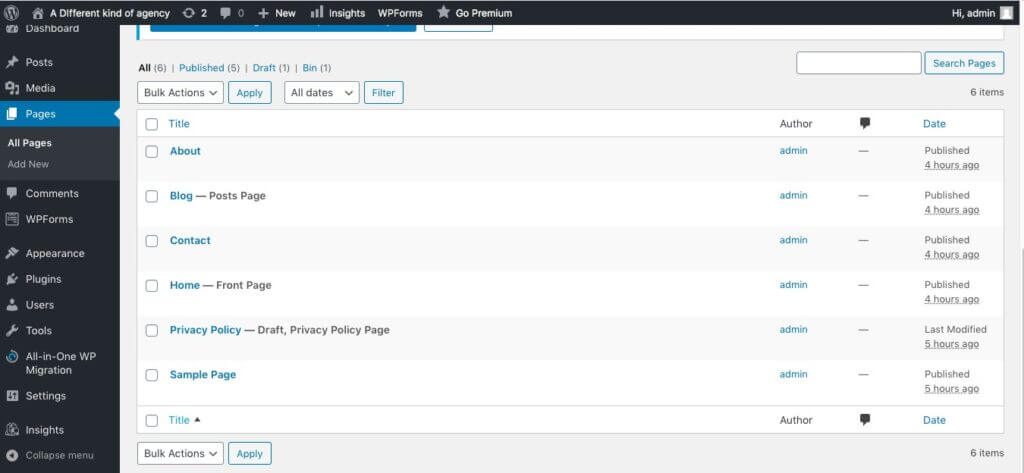Sort by Title column header
Viewport: 1024px width, 473px height.
tap(179, 123)
